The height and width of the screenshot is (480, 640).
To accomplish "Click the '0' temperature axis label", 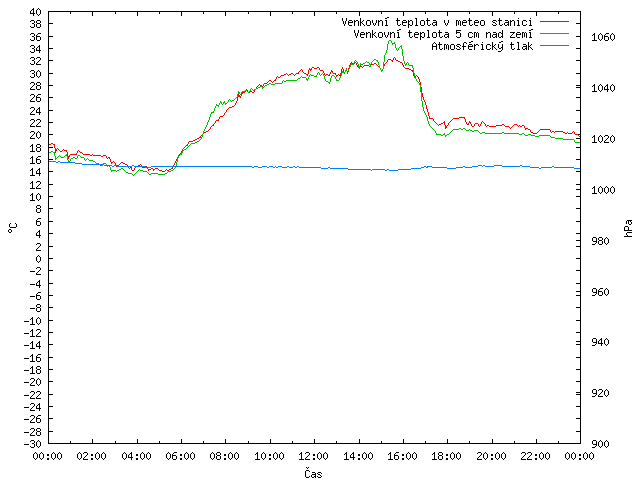I will pos(38,259).
